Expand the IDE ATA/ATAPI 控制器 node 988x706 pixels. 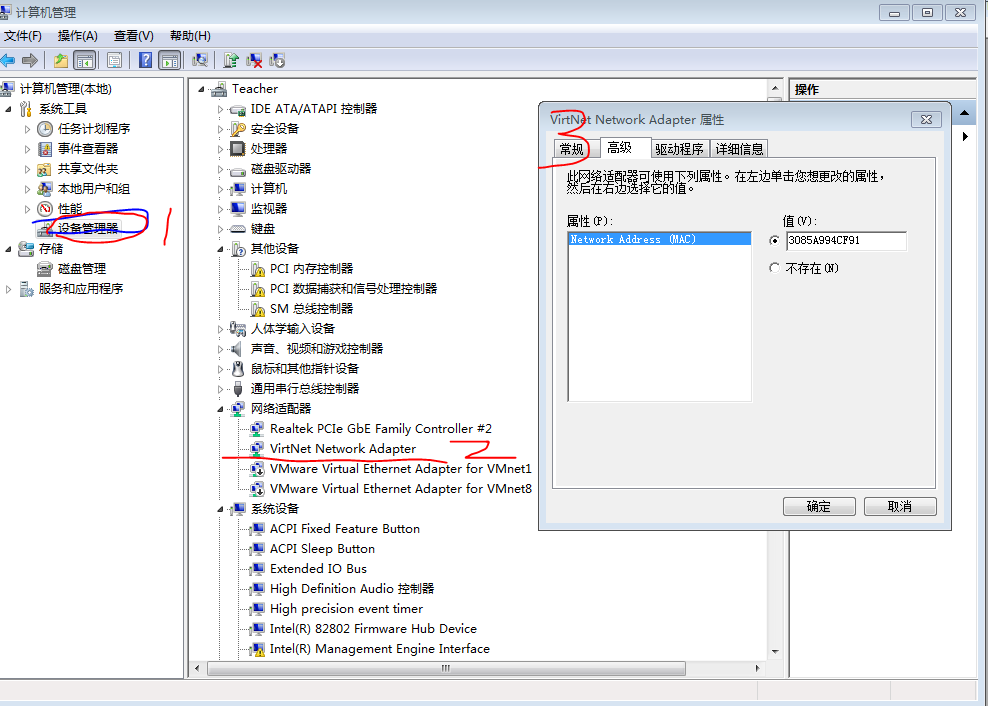tap(221, 109)
